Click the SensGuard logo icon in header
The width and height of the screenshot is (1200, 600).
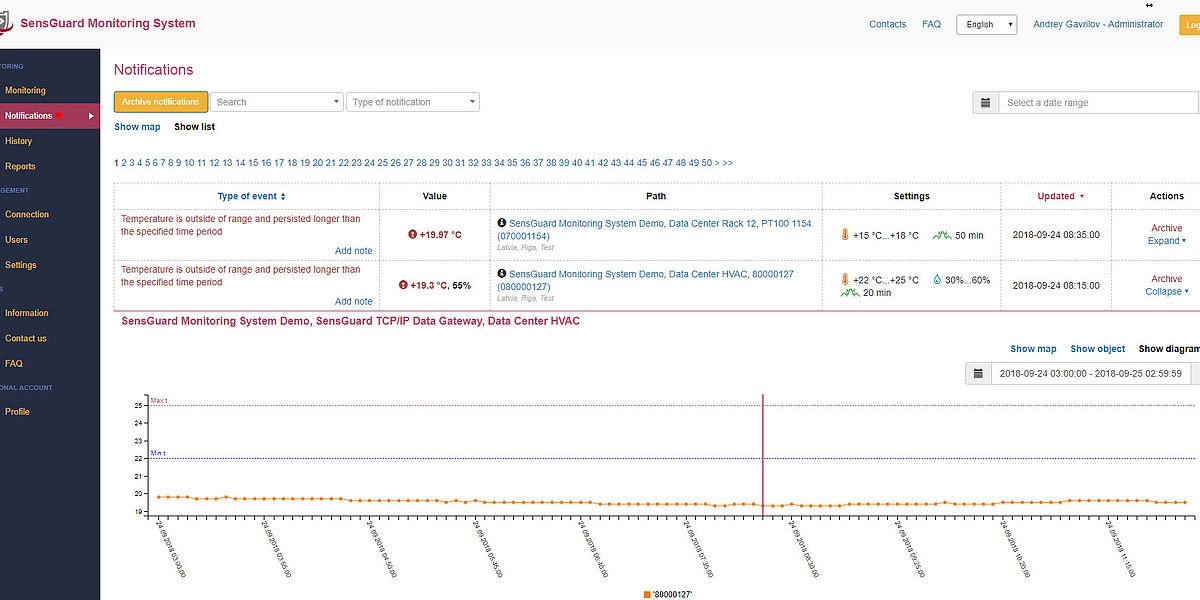pyautogui.click(x=5, y=25)
